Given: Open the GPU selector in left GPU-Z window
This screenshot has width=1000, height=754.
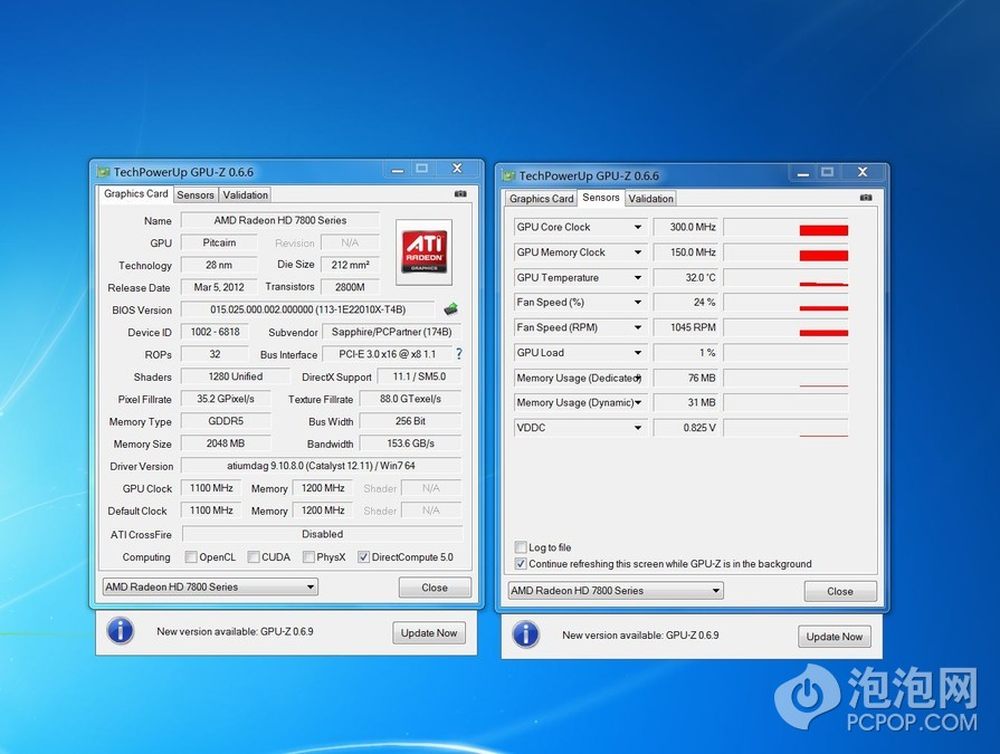Looking at the screenshot, I should pos(210,587).
